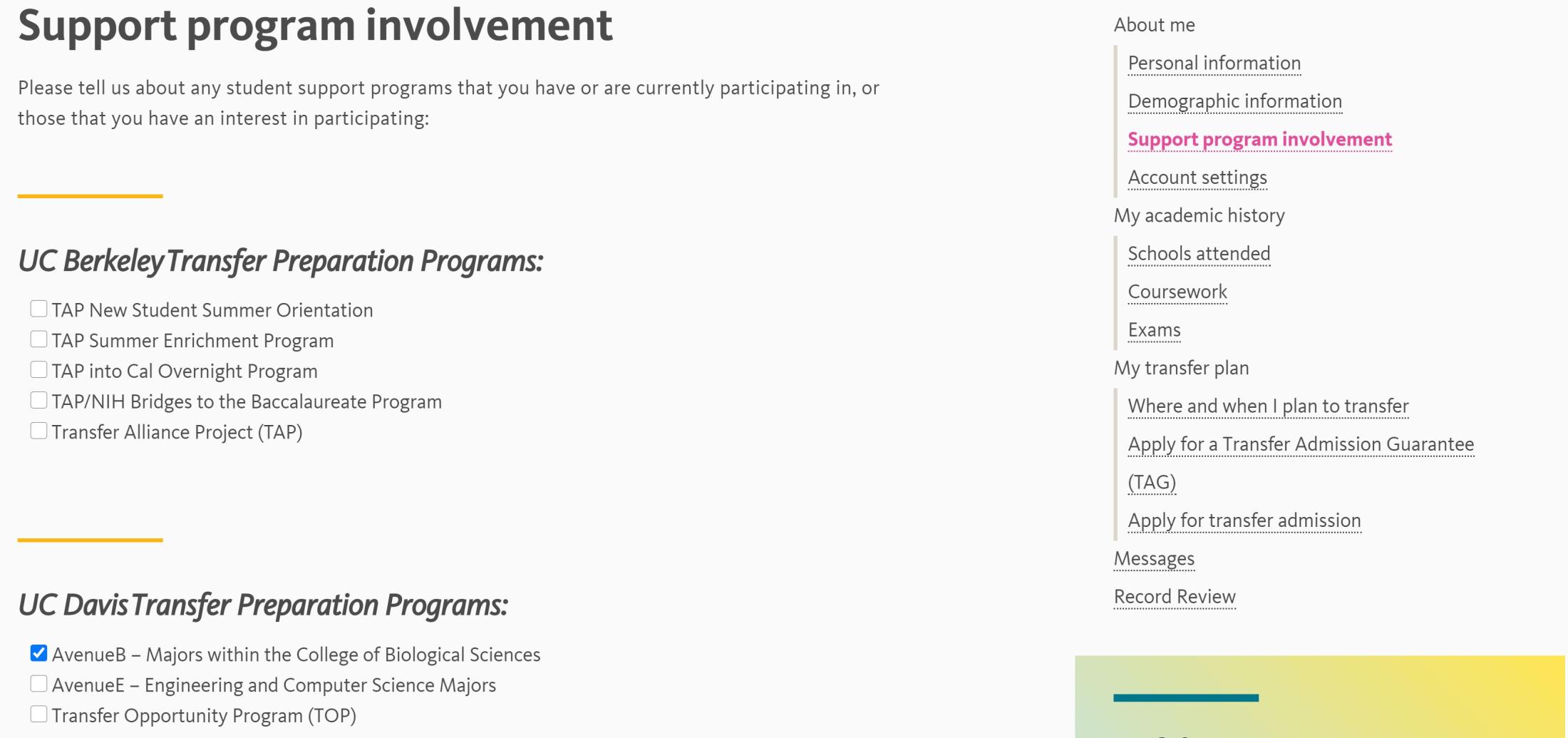Uncheck AvenueB Biological Sciences checkbox
The image size is (1568, 738).
pyautogui.click(x=38, y=653)
